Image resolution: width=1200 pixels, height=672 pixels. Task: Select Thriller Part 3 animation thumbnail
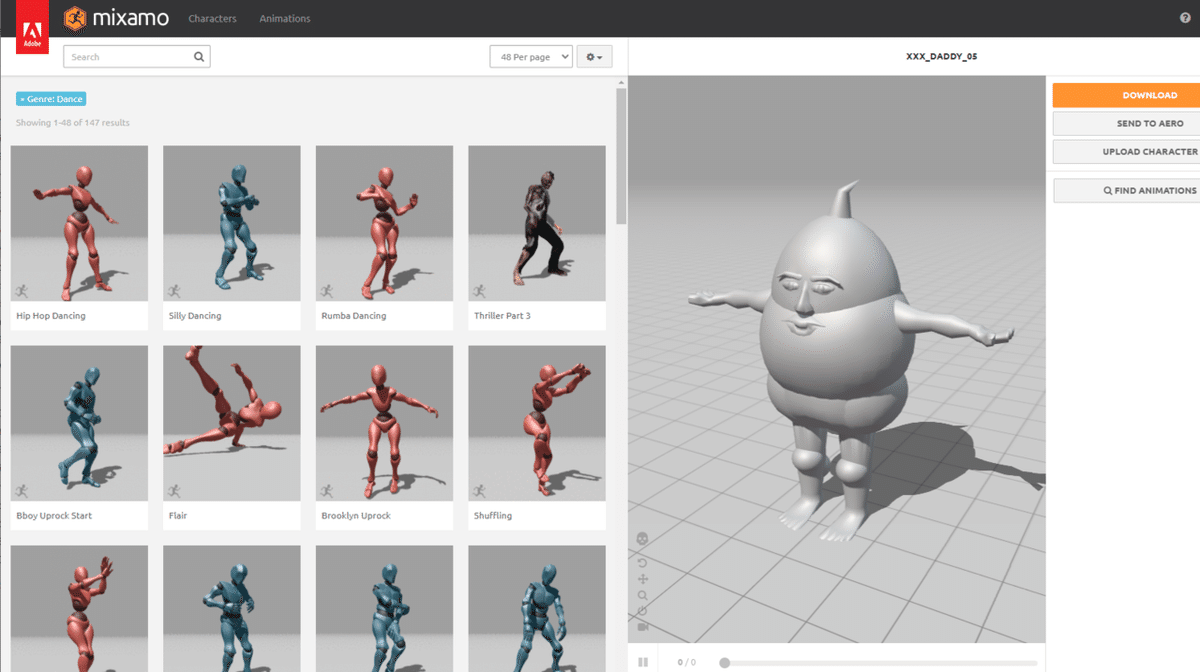coord(537,223)
